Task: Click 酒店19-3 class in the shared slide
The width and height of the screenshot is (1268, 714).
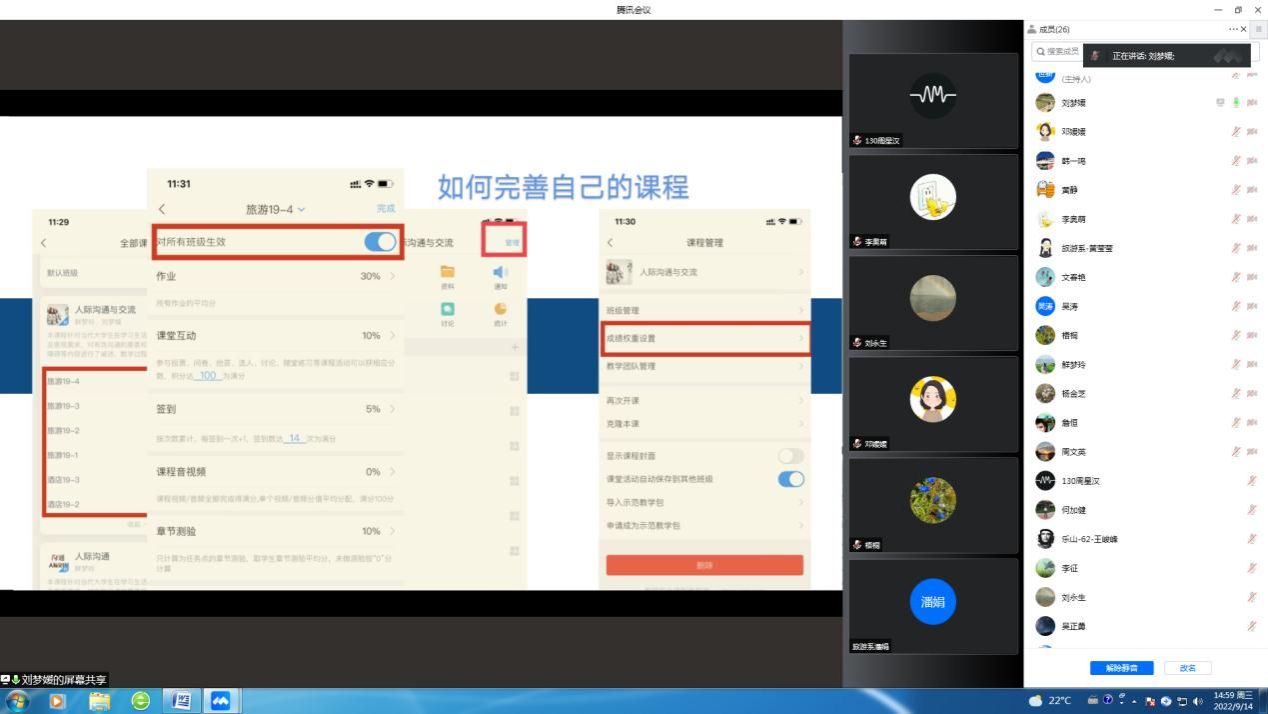Action: pos(63,479)
